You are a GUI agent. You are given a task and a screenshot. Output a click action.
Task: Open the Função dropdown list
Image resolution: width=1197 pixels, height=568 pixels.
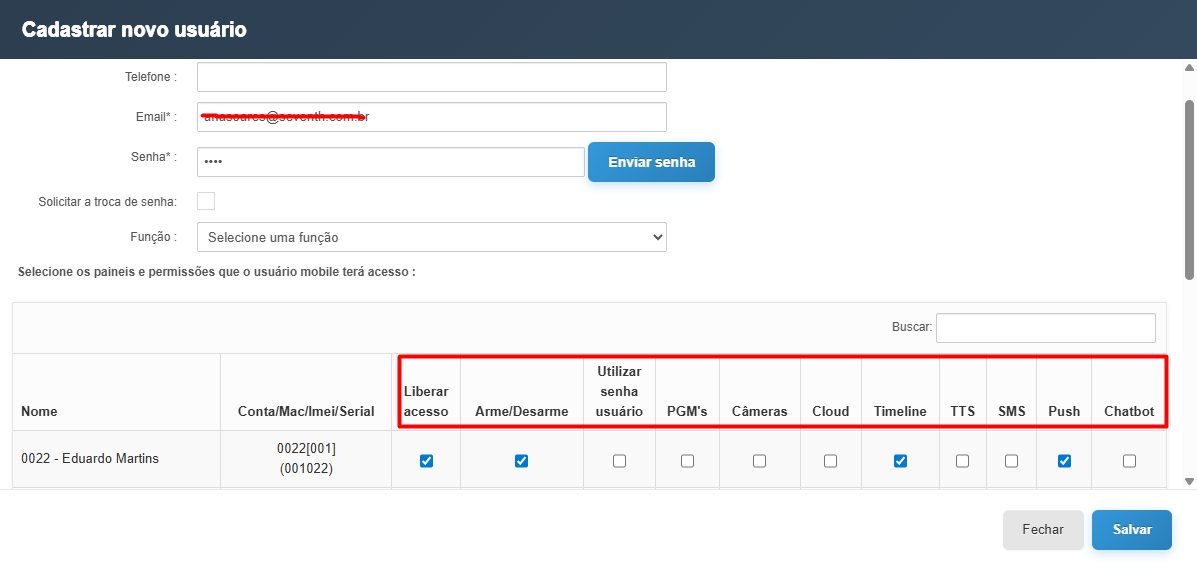(x=431, y=237)
